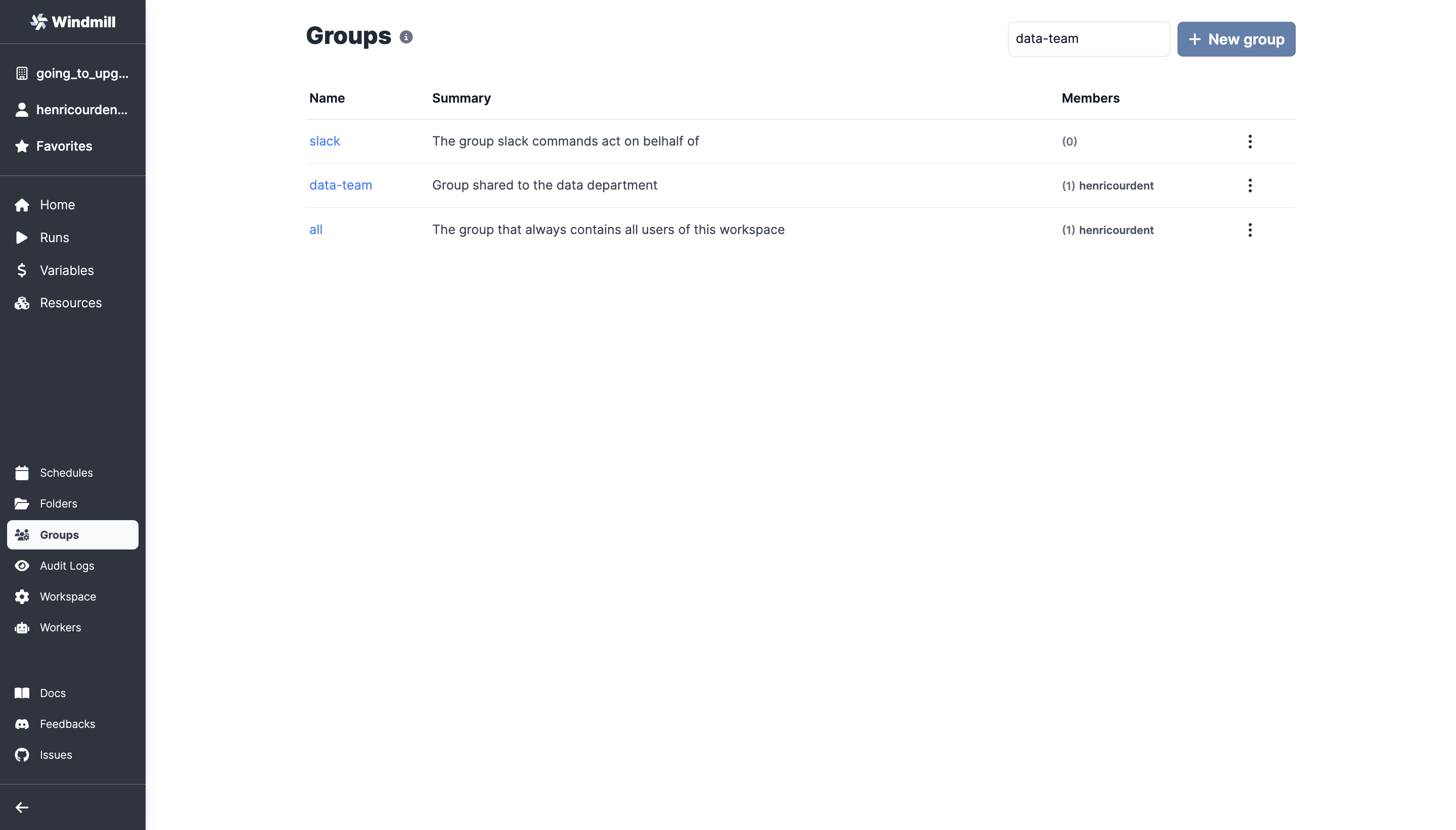Collapse the sidebar with the arrow
Screen dimensions: 1456x830
pos(22,807)
